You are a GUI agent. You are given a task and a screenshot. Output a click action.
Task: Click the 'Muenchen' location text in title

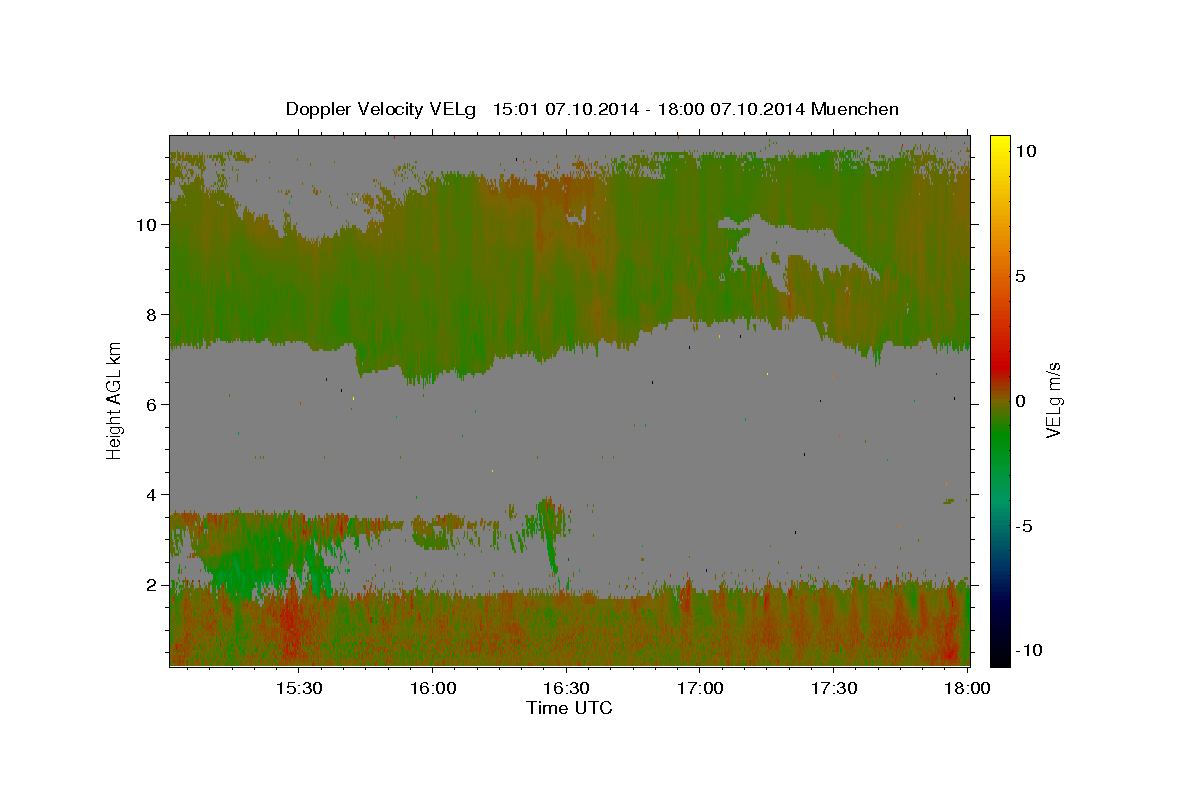pyautogui.click(x=855, y=109)
